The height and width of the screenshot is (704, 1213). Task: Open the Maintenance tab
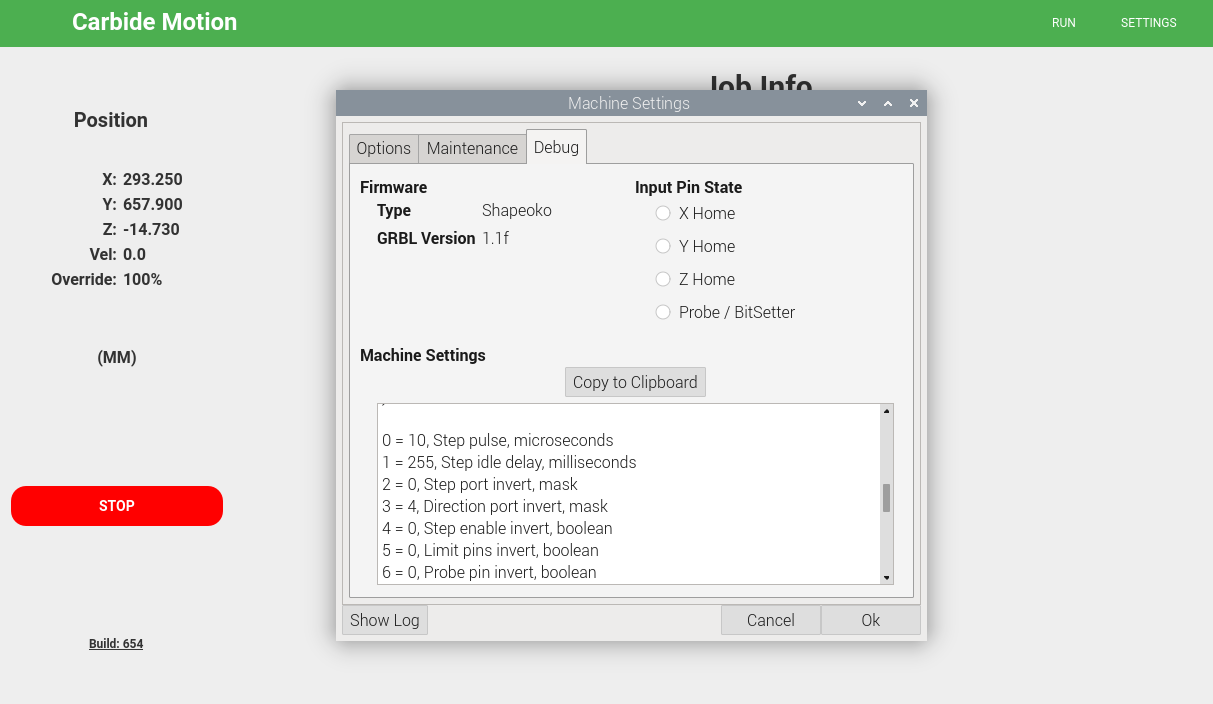472,148
